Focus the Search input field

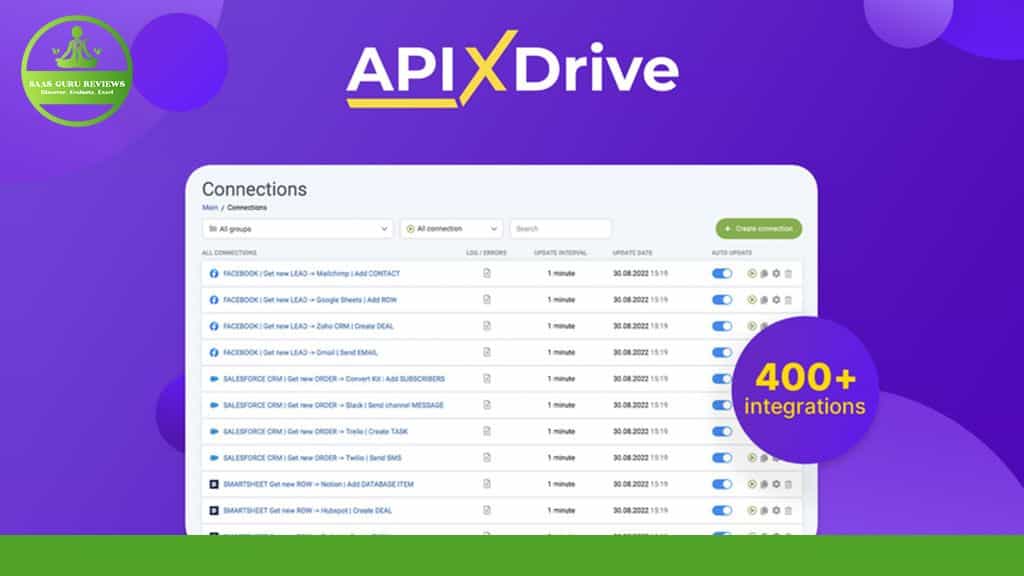point(560,229)
